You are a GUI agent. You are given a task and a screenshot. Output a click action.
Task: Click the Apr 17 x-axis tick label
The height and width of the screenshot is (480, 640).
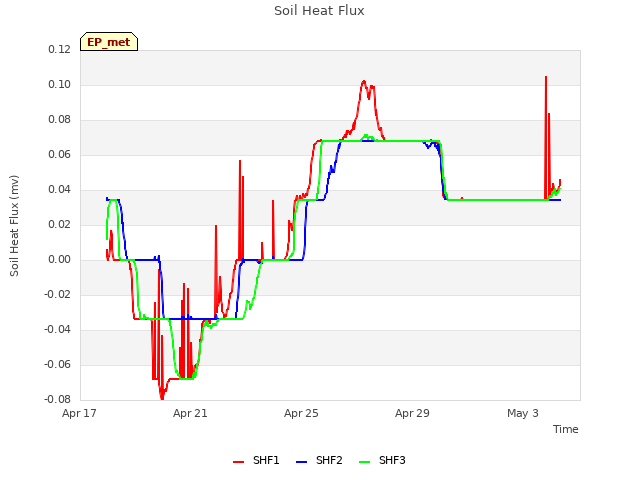pos(79,413)
